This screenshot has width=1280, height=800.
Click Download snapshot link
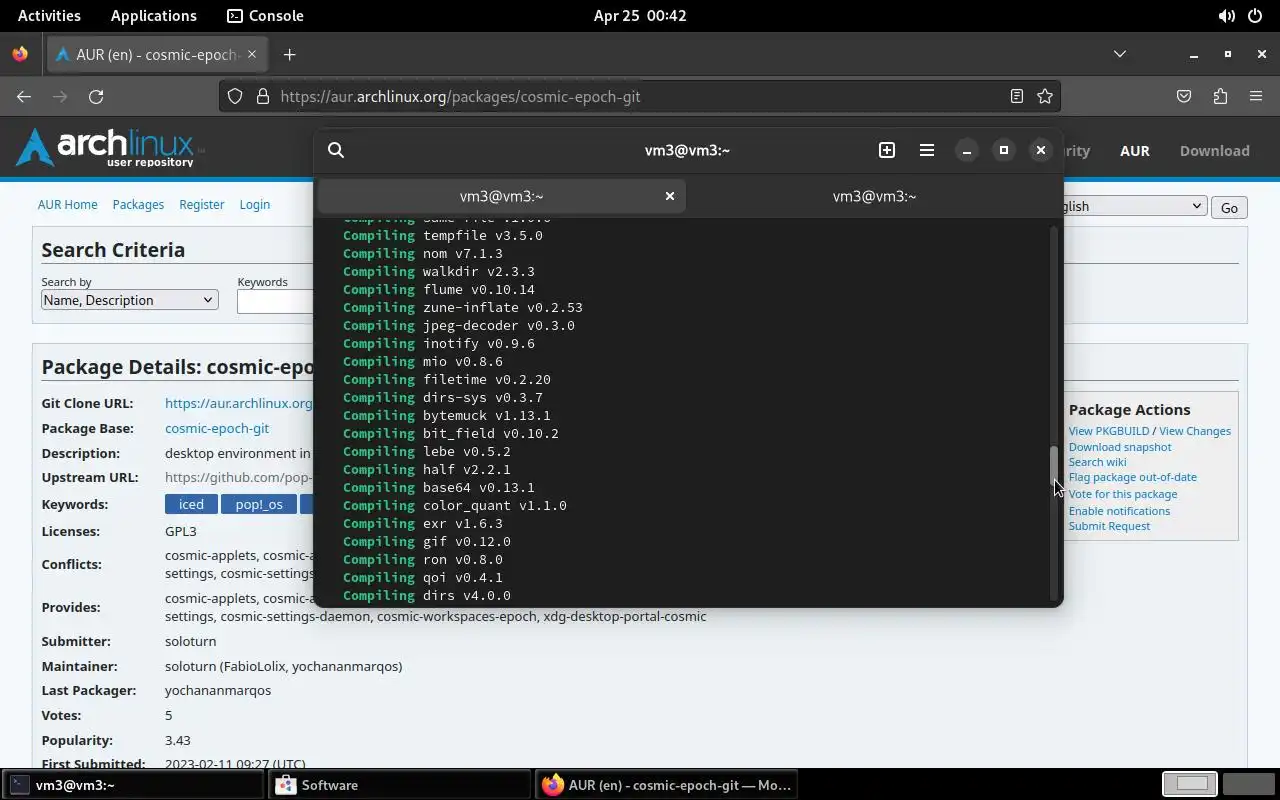[x=1120, y=447]
